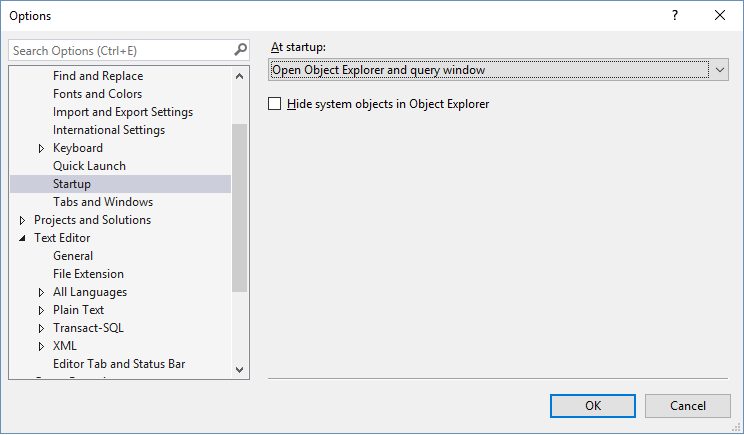Enable Hide system objects in Object Explorer

(275, 103)
